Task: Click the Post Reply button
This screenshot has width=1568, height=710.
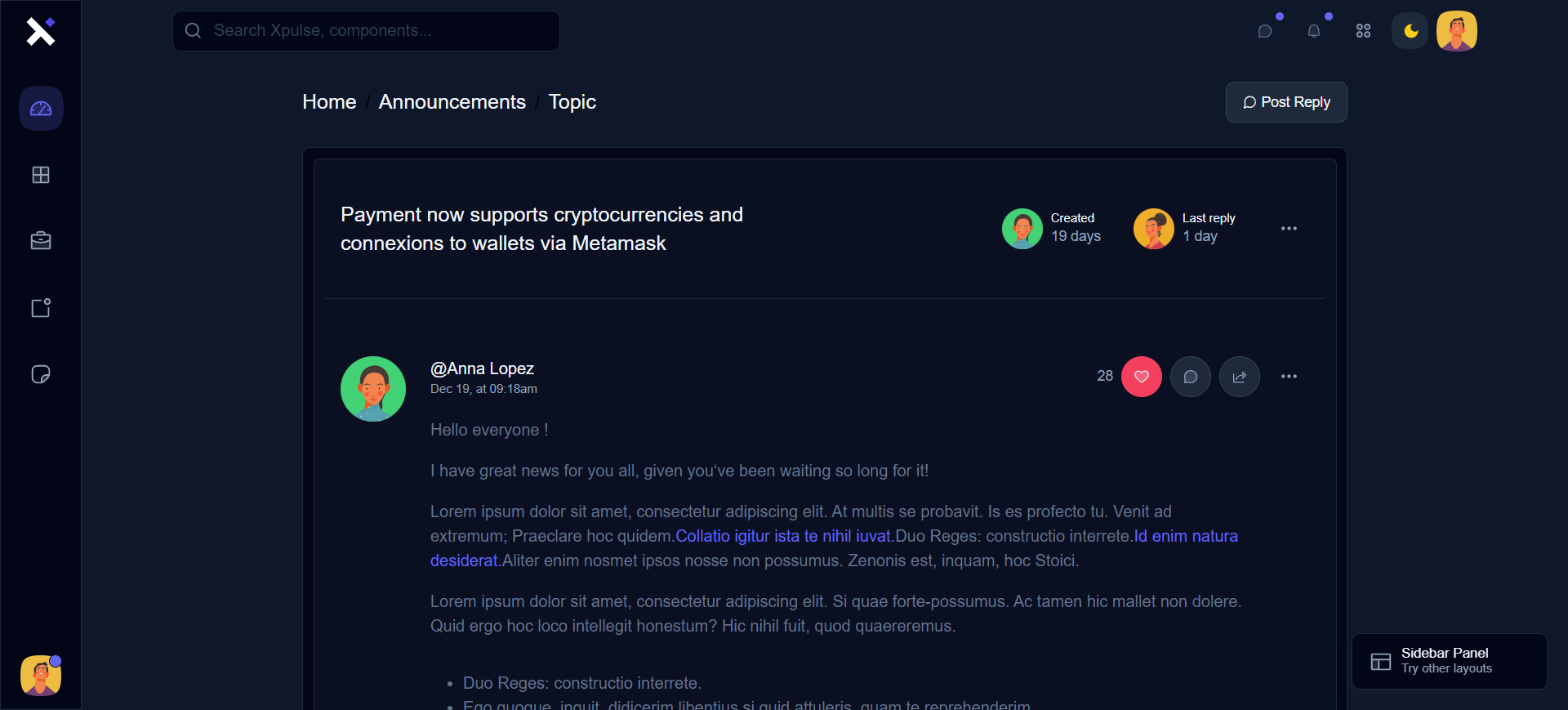Action: [1286, 102]
